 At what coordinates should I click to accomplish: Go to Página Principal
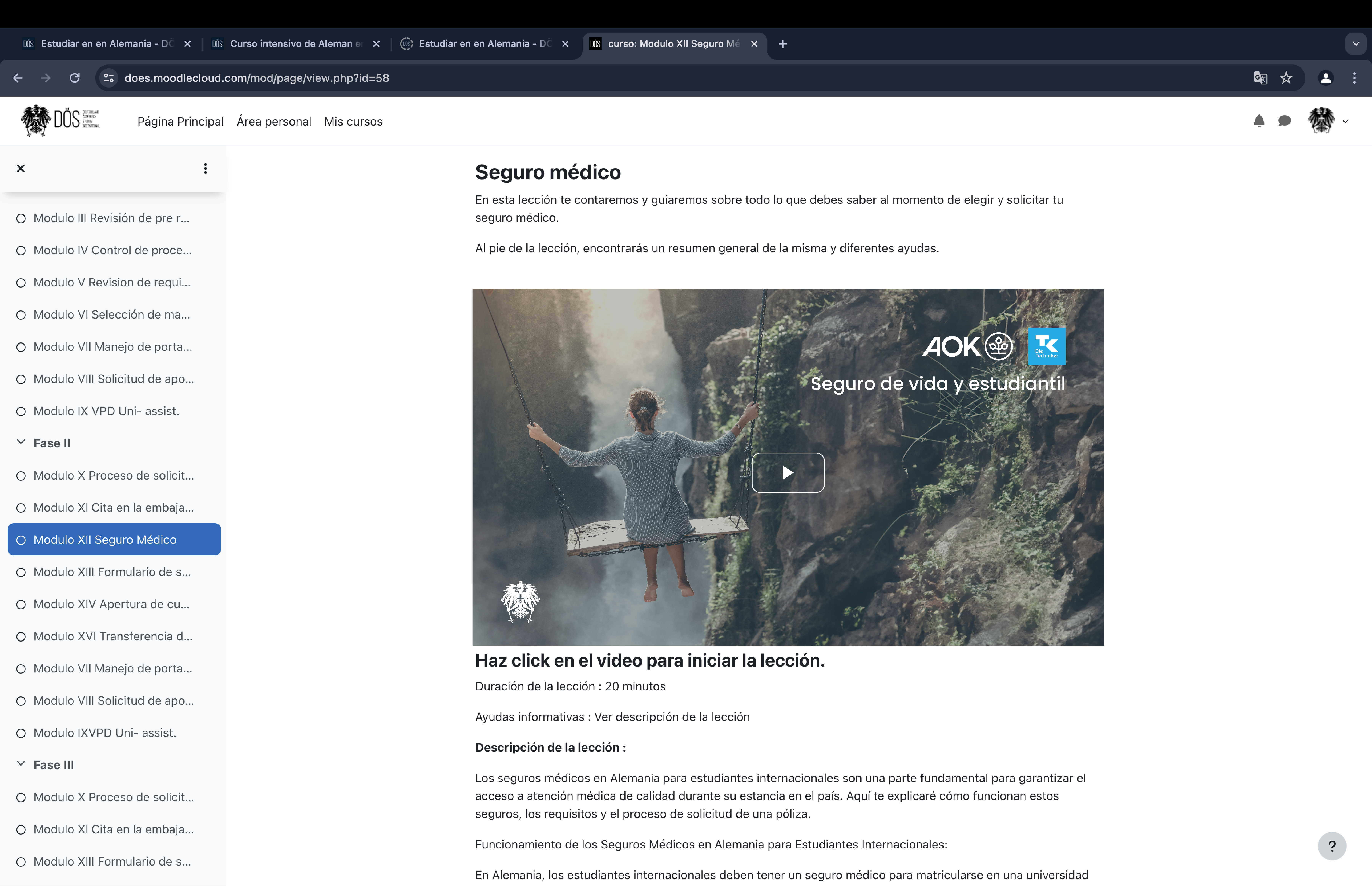pyautogui.click(x=181, y=121)
